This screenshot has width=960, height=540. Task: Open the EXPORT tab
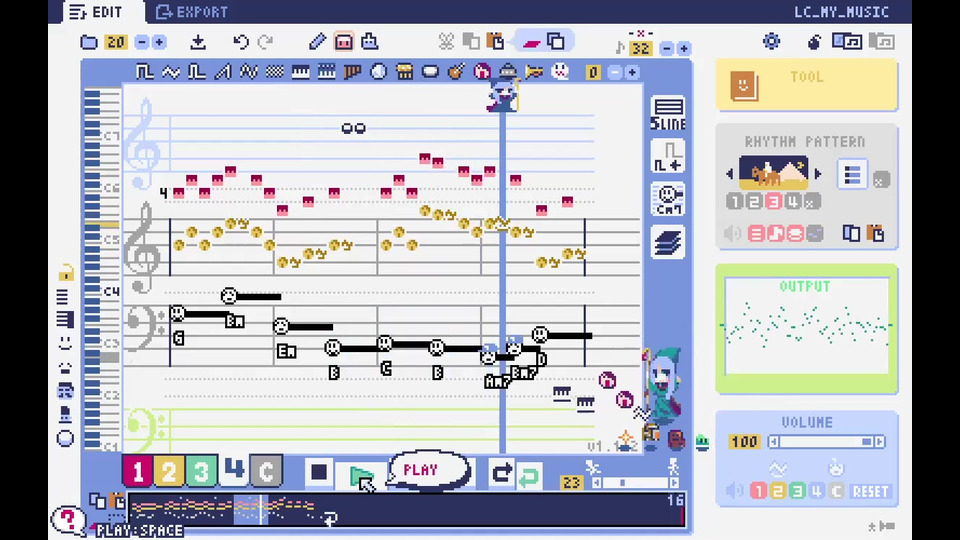[x=191, y=12]
